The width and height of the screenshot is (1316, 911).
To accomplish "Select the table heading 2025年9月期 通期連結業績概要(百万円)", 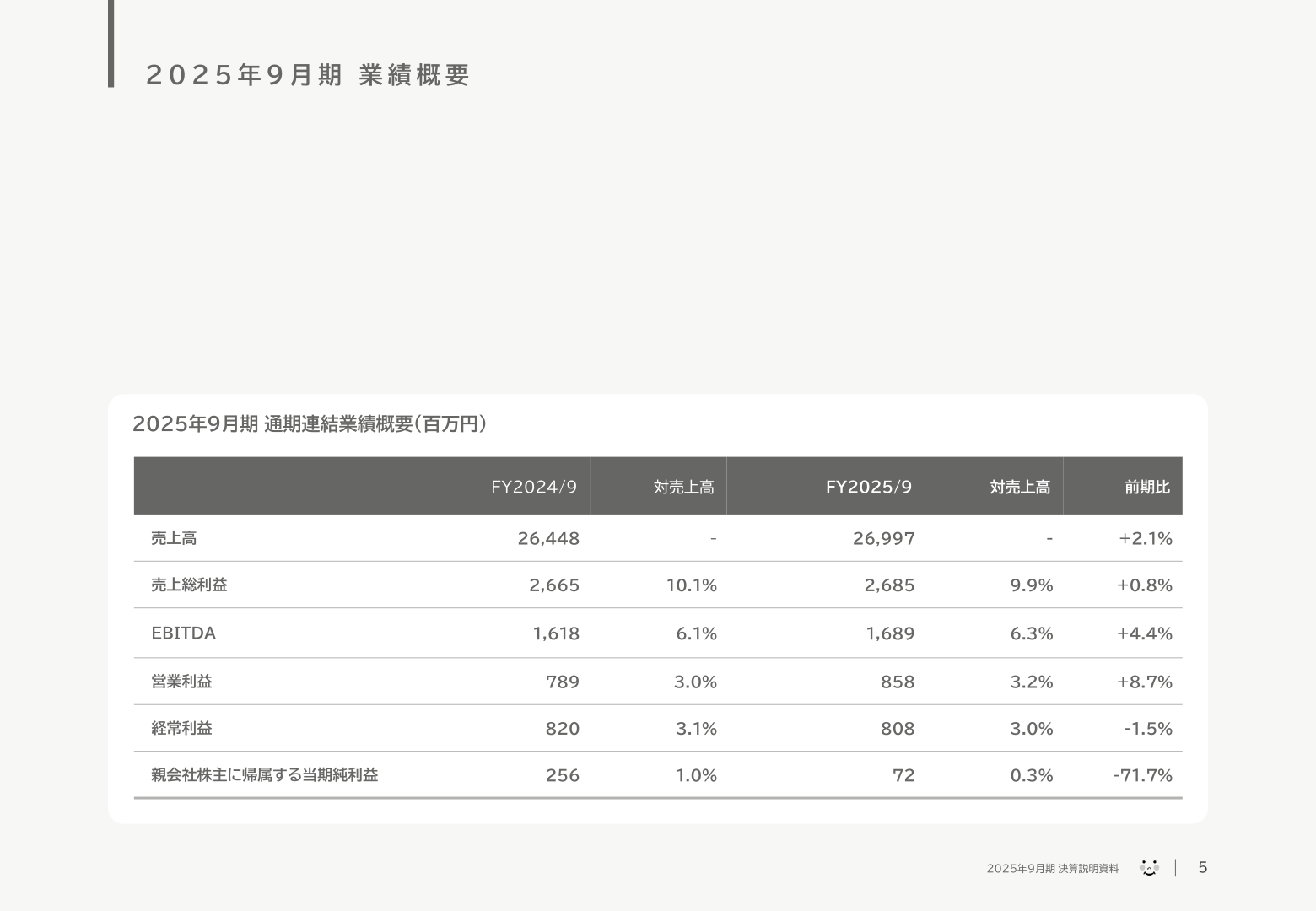I will [310, 423].
